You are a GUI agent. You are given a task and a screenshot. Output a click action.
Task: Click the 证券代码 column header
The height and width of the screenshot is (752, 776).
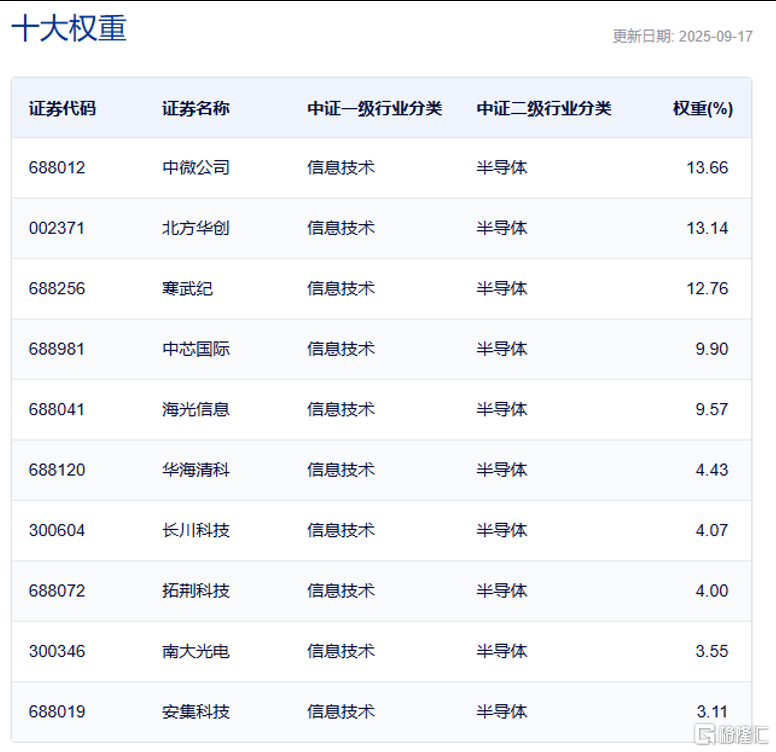coord(62,108)
